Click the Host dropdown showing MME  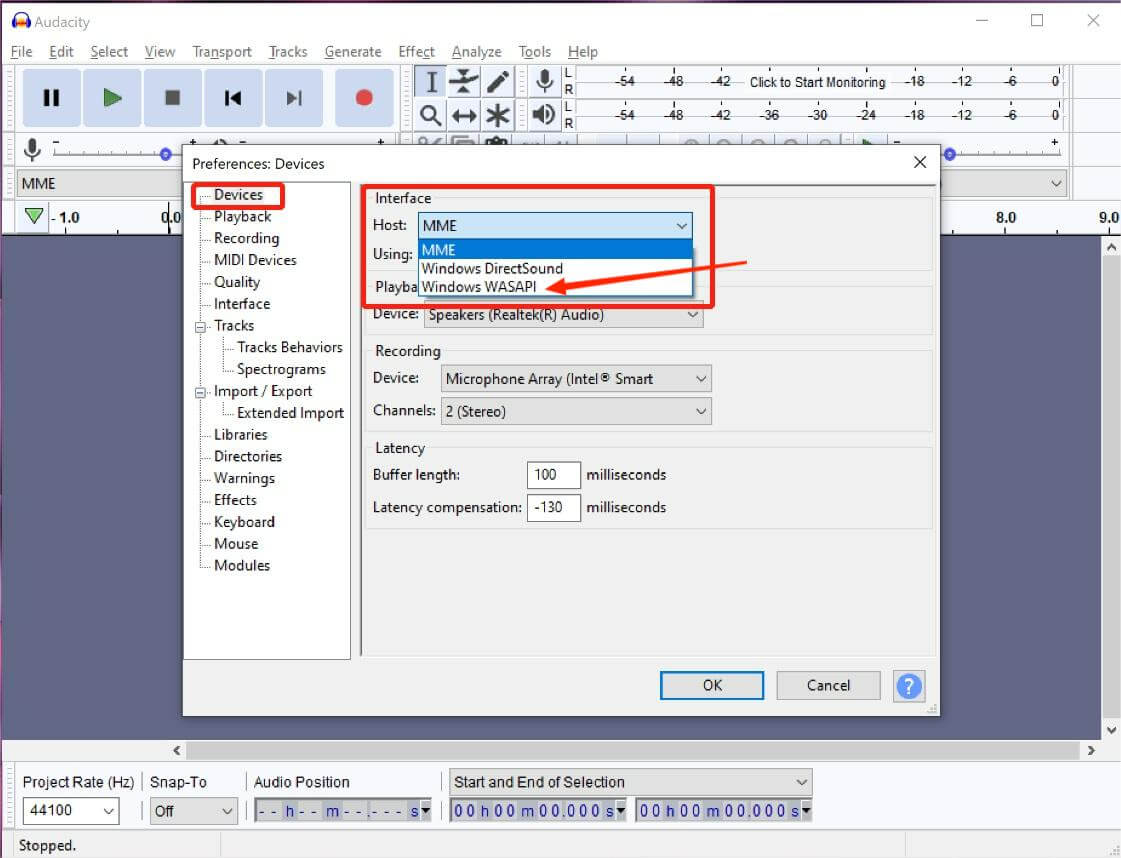(555, 225)
